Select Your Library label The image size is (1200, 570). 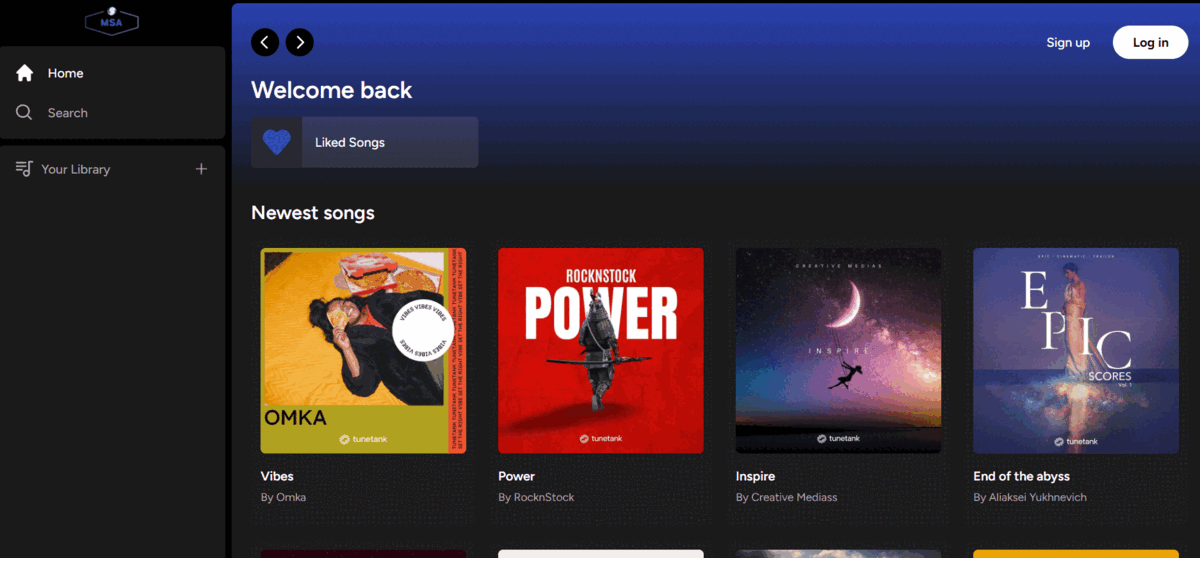76,169
